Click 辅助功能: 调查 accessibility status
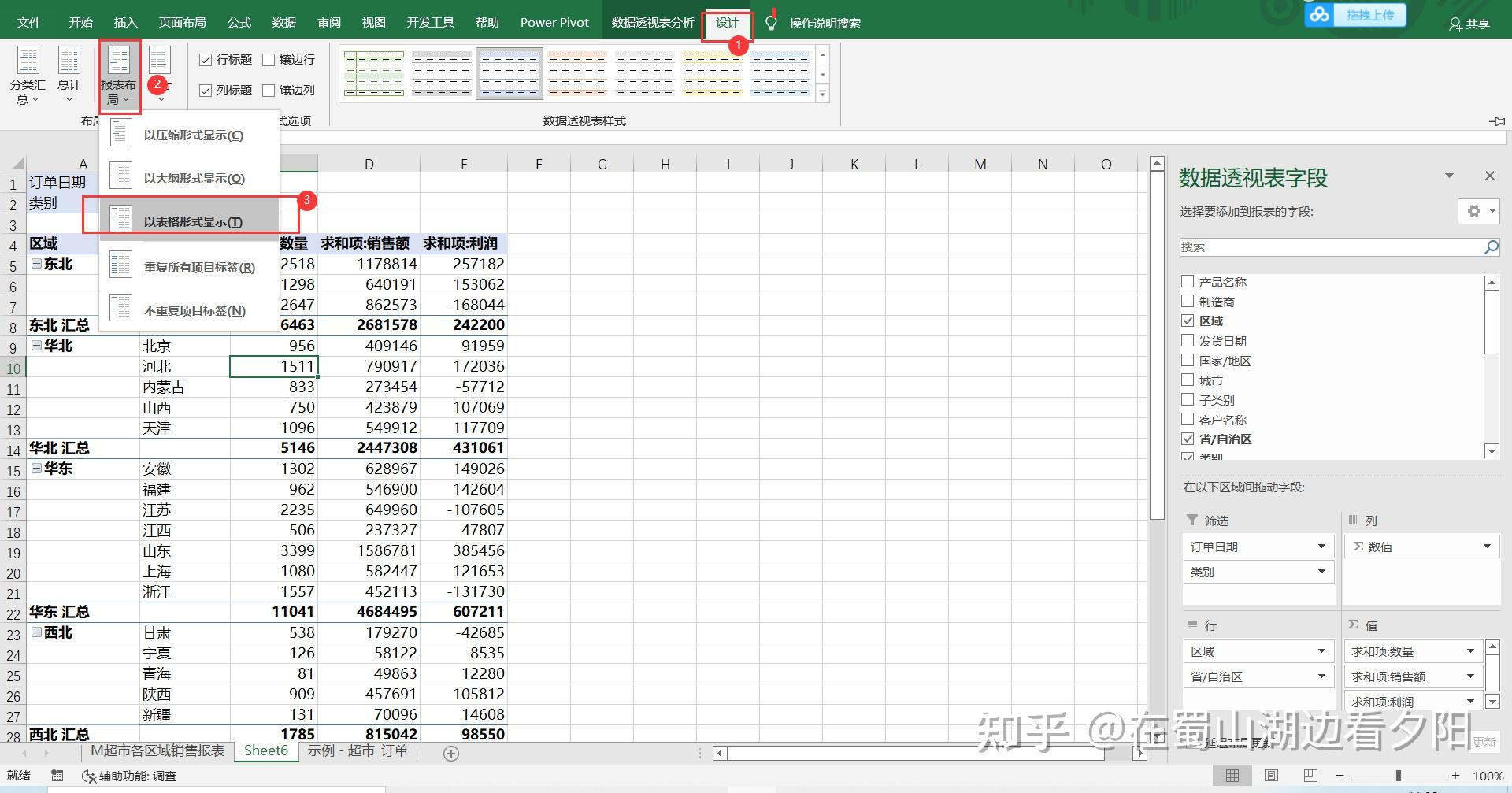The height and width of the screenshot is (793, 1512). pyautogui.click(x=129, y=776)
